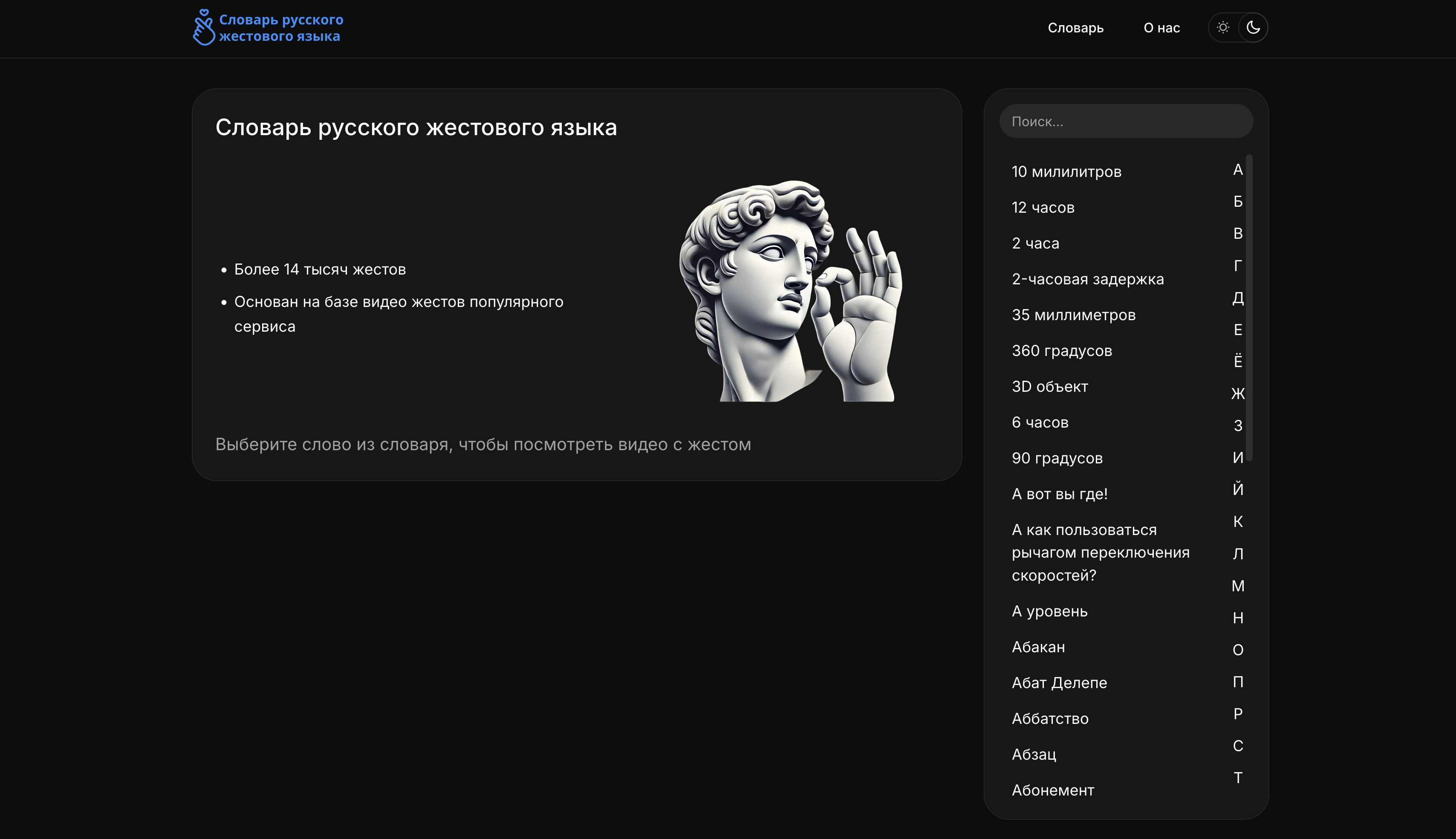Jump to letter Г in alphabet index
This screenshot has width=1456, height=839.
pyautogui.click(x=1238, y=265)
